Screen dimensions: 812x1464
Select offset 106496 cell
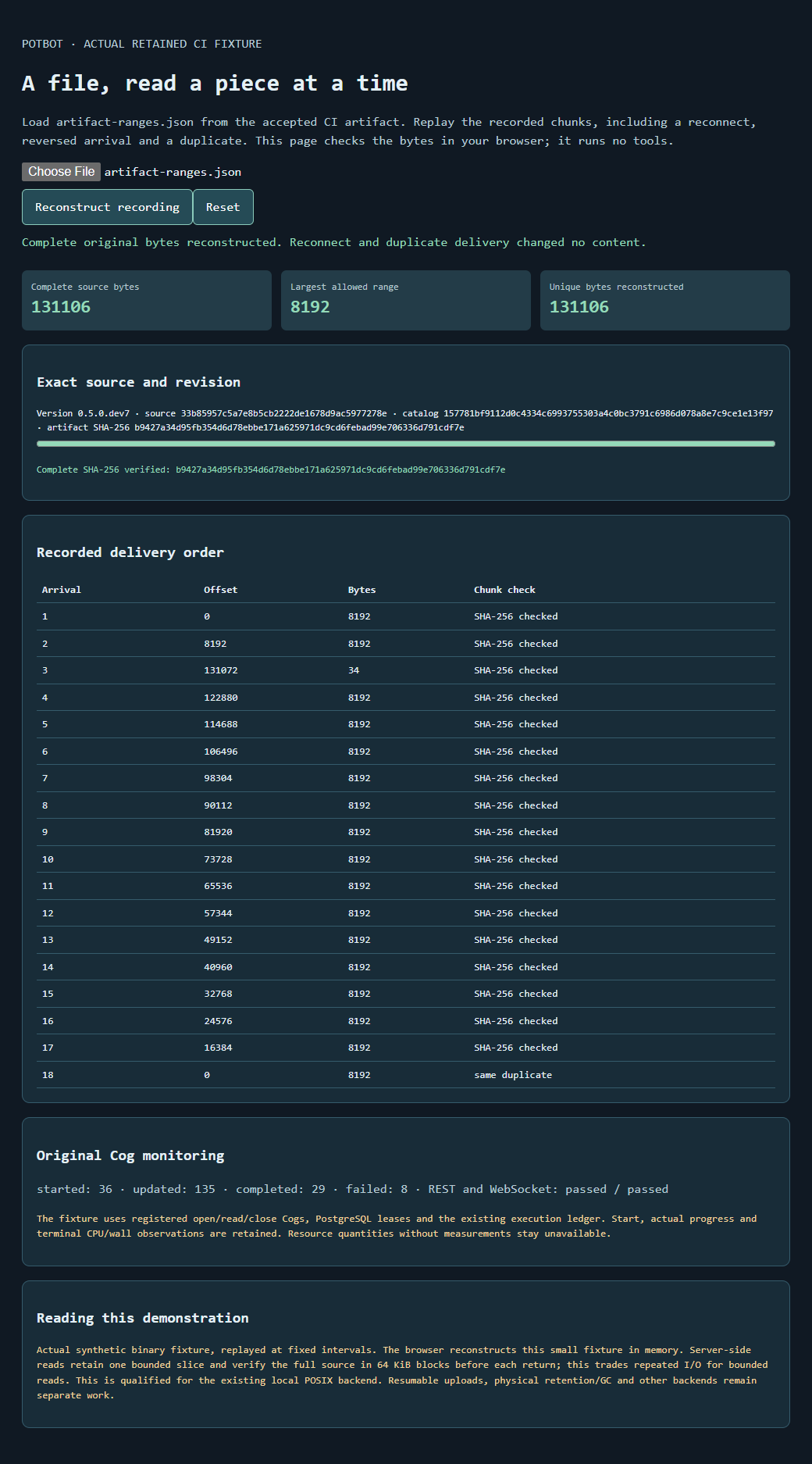coord(221,752)
